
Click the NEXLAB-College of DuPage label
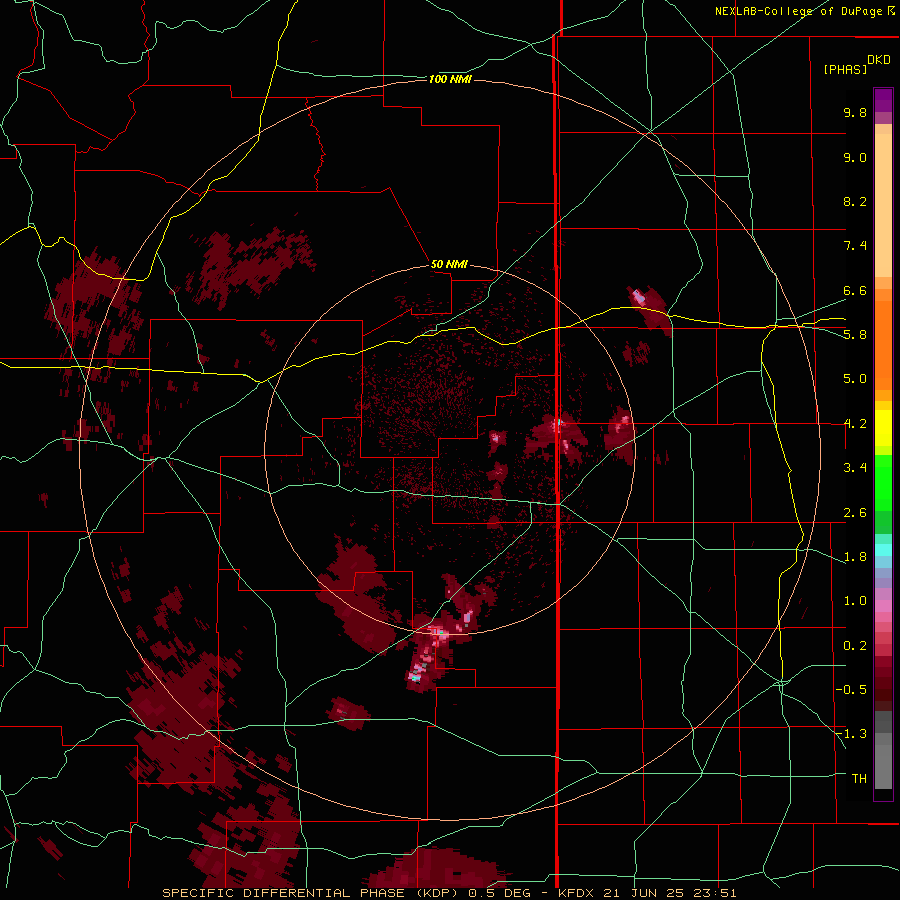pos(798,11)
